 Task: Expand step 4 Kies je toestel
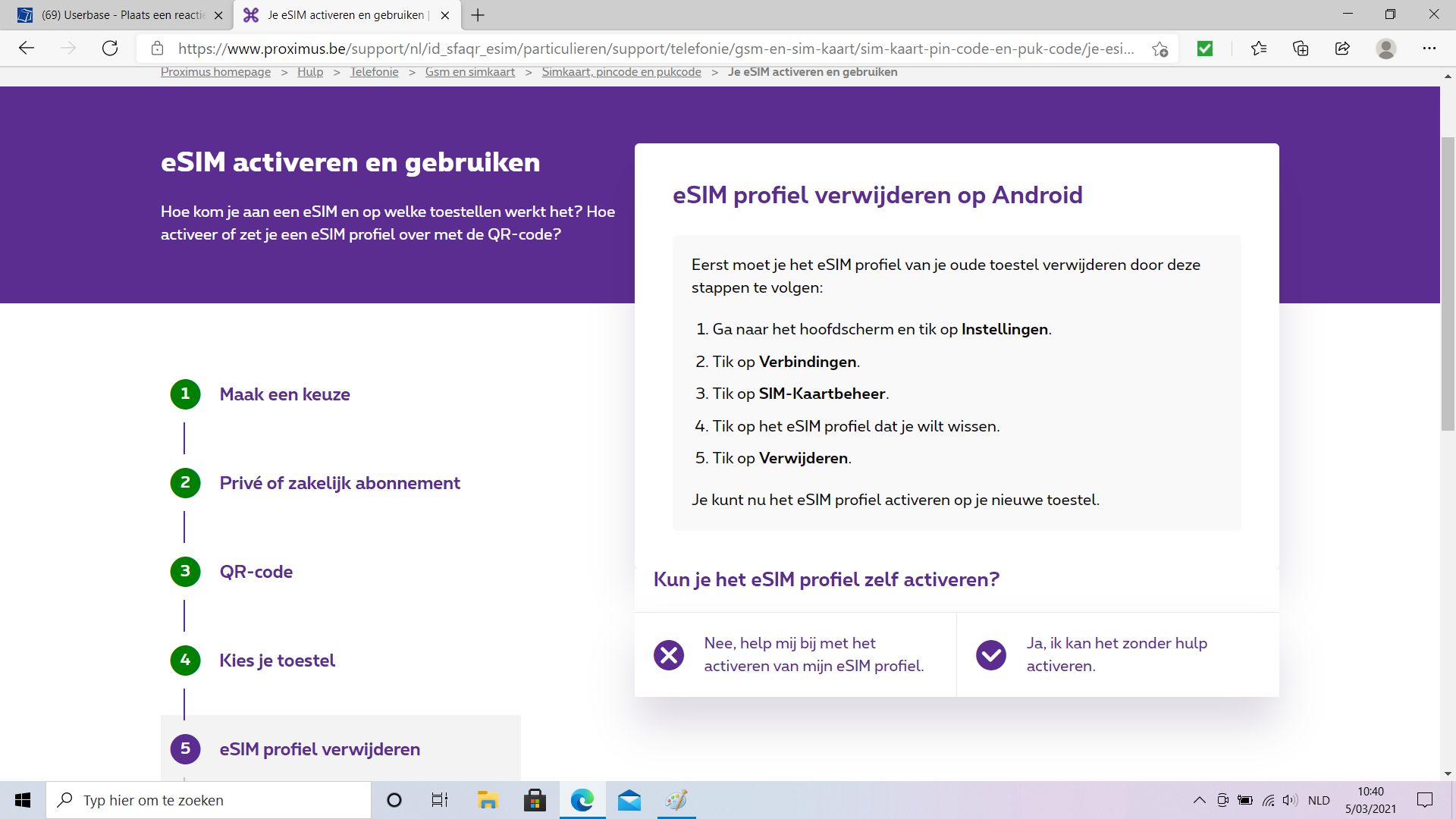(x=277, y=661)
